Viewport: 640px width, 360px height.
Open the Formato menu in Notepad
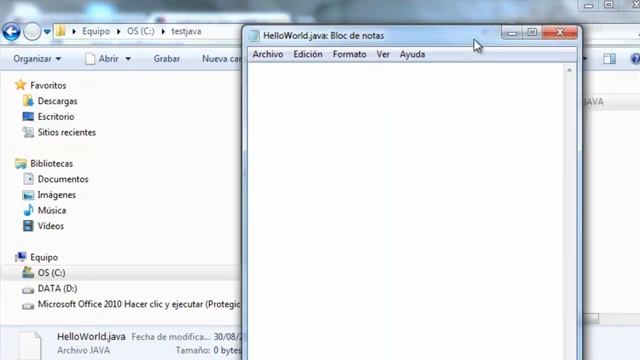click(349, 54)
